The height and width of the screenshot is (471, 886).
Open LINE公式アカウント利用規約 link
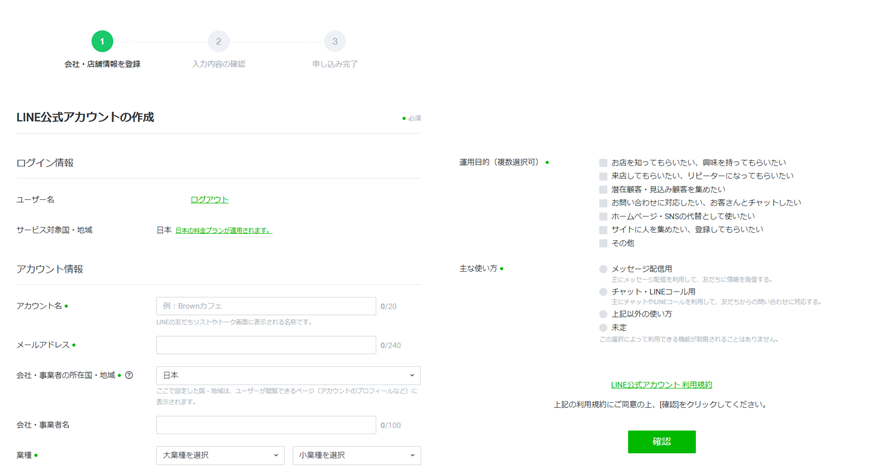(661, 385)
